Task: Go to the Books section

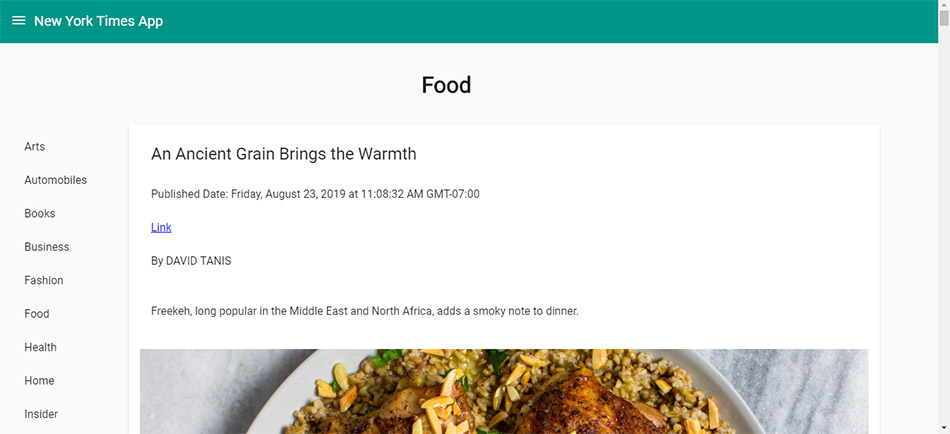Action: point(40,214)
